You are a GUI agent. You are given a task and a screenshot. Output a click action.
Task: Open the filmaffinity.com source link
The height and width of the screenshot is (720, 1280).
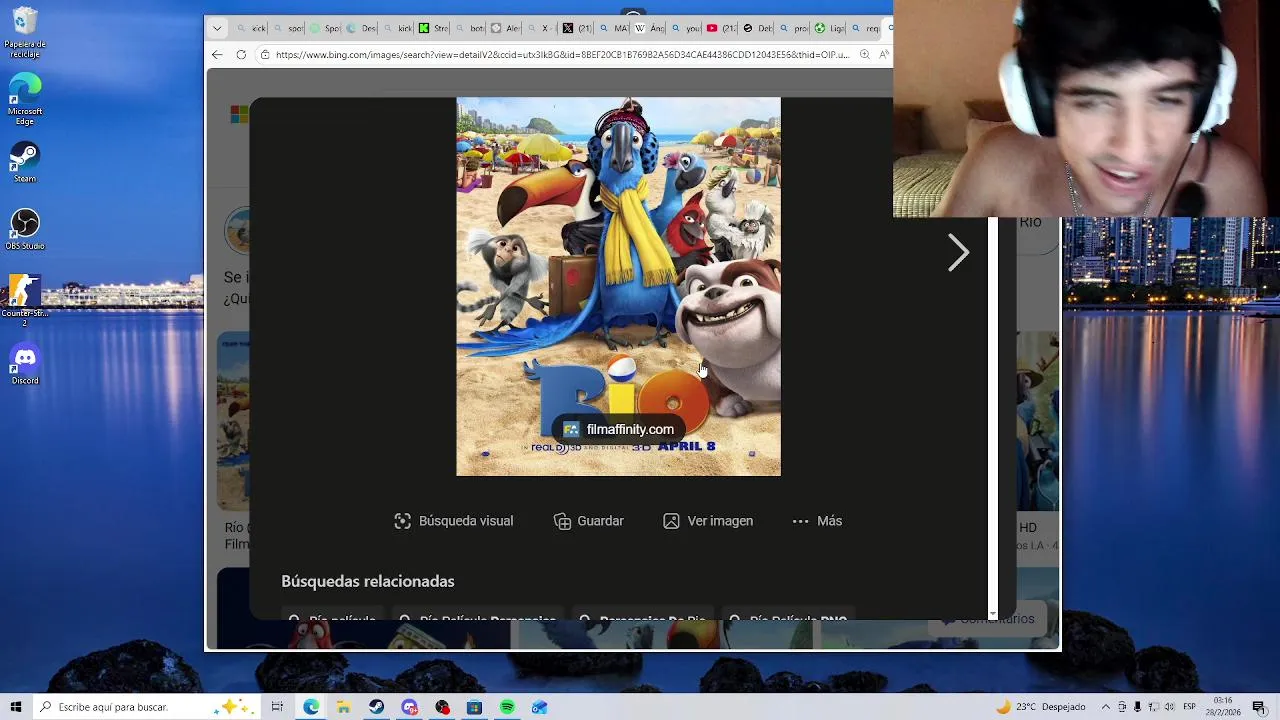[618, 429]
